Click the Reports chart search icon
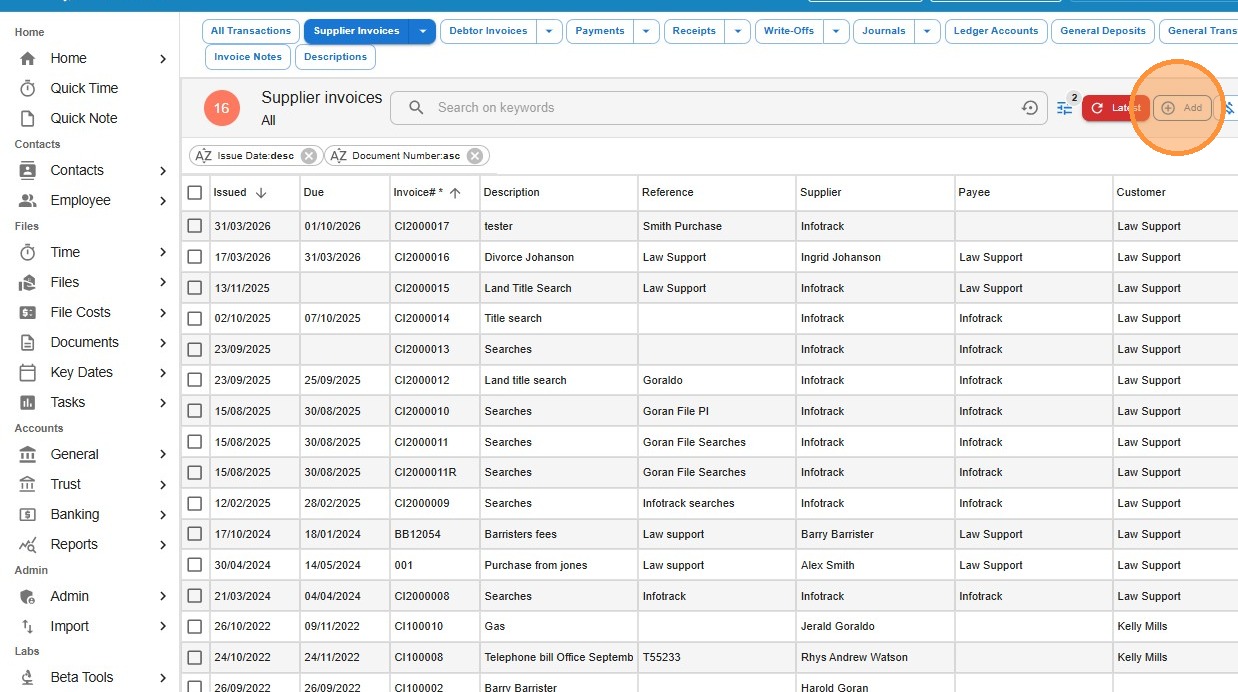This screenshot has height=692, width=1238. click(x=28, y=545)
